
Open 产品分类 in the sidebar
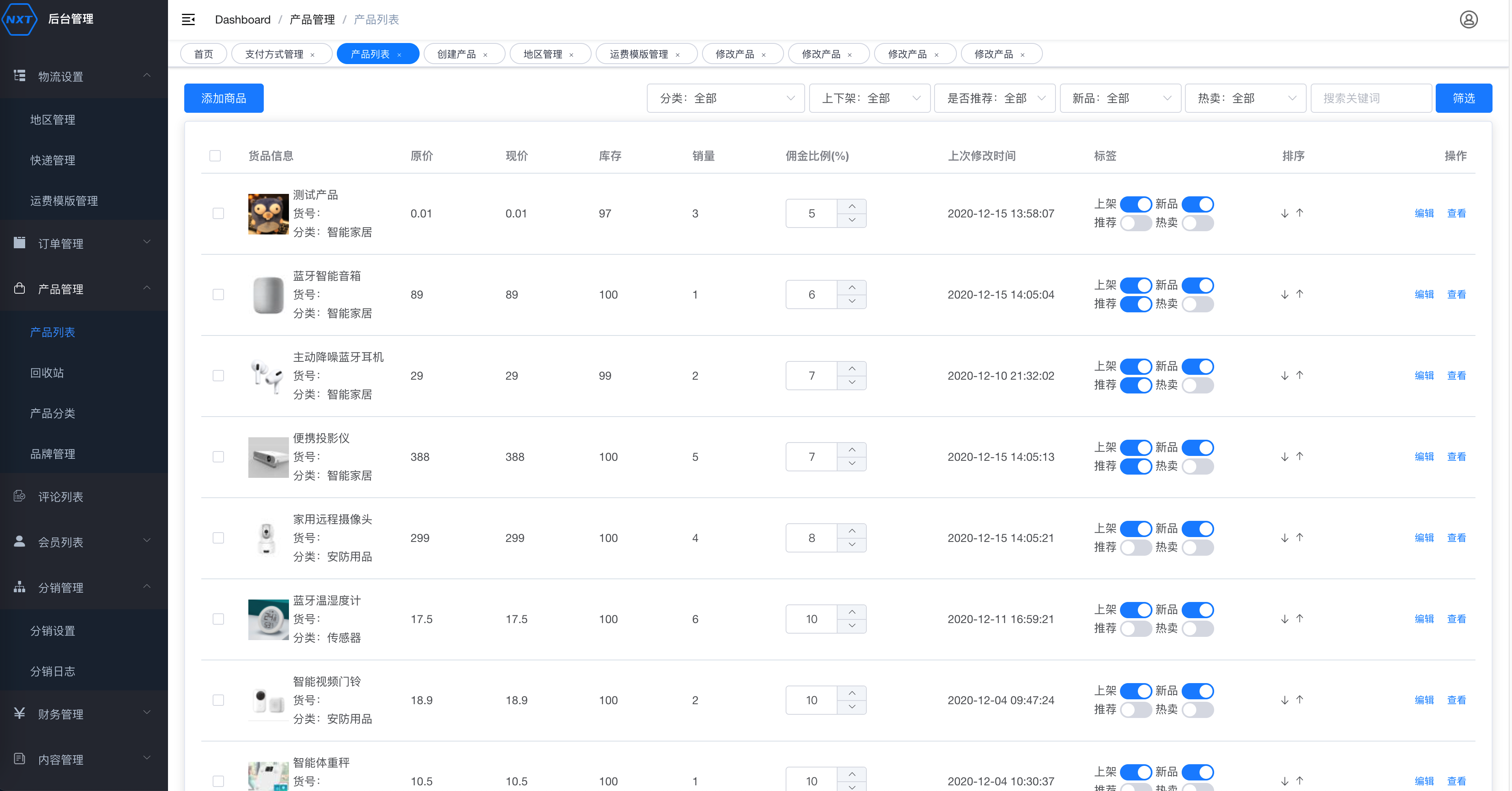click(x=53, y=413)
